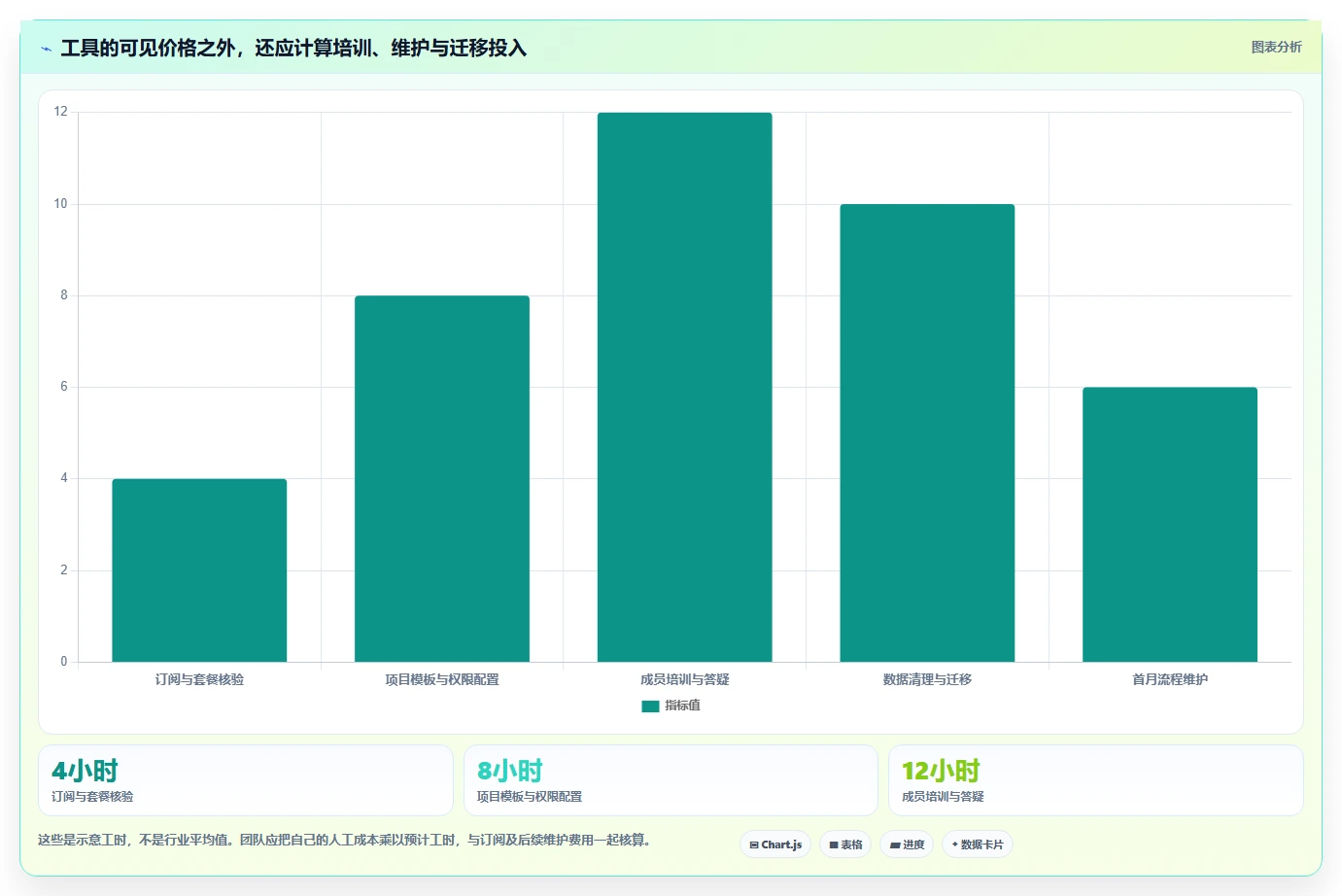Click the 订阅与套餐核验 bar in chart
This screenshot has height=896, width=1342.
click(199, 570)
